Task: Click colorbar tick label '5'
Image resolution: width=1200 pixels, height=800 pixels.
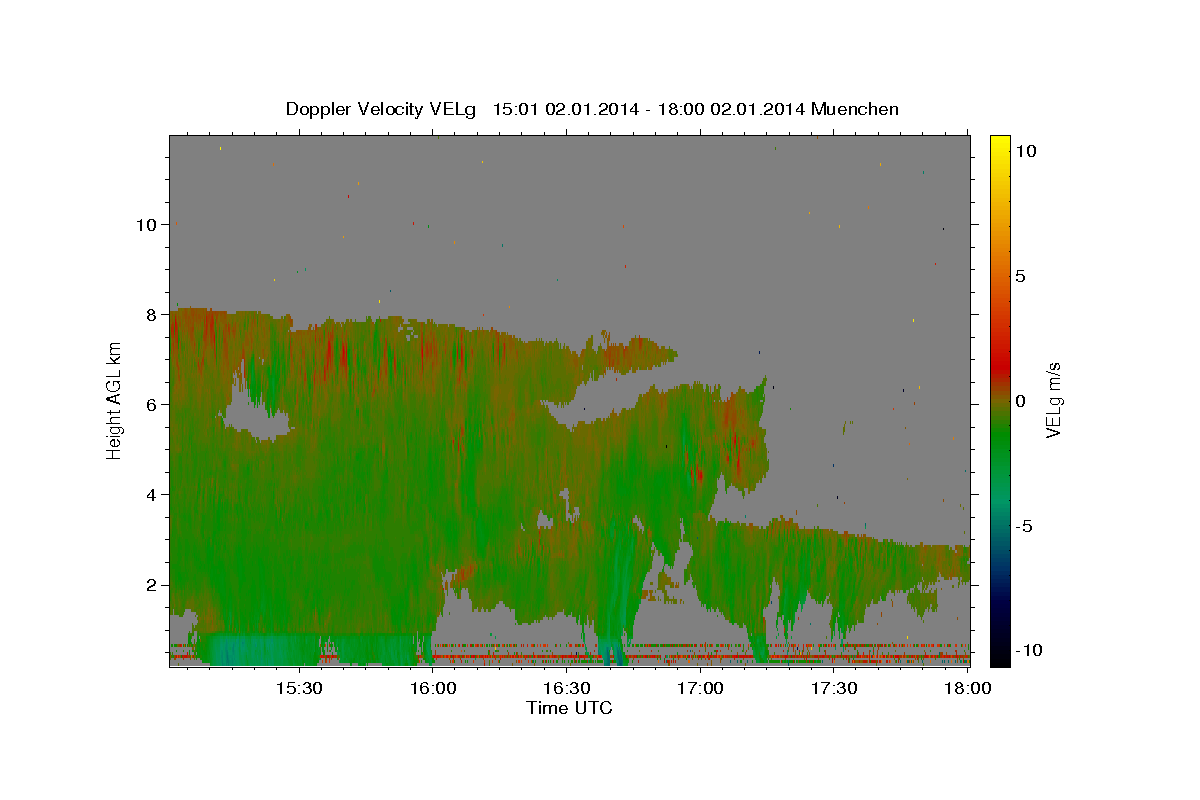Action: (1019, 276)
